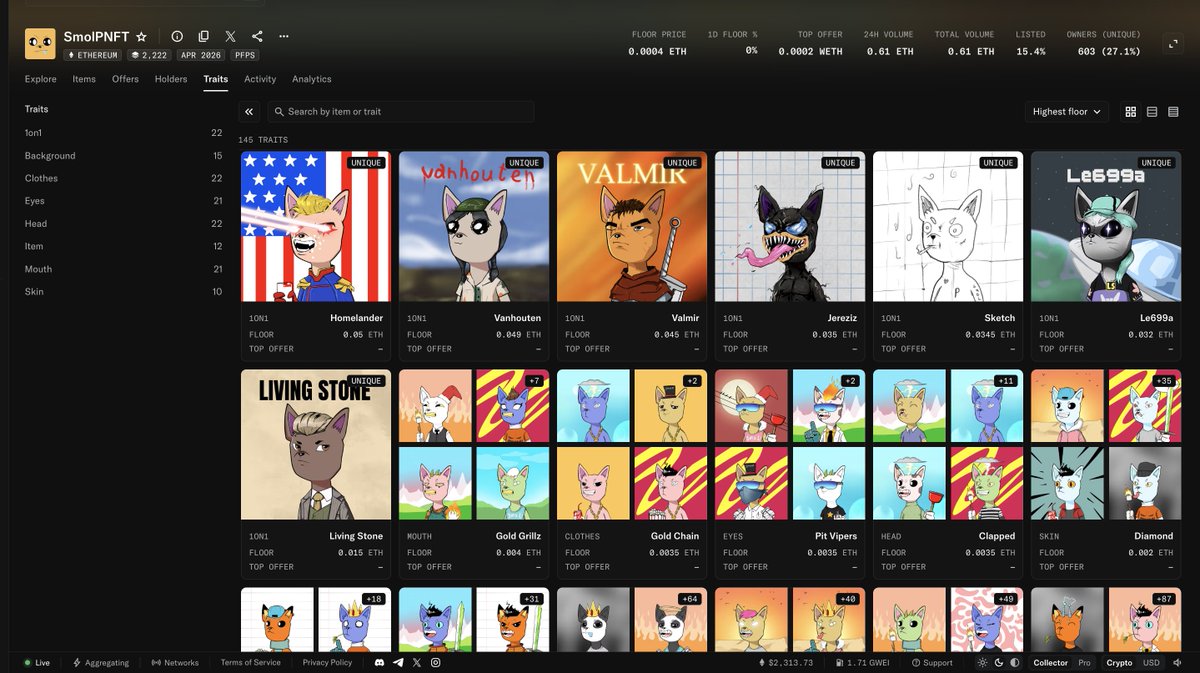1200x673 pixels.
Task: Open the Telegram icon in the footer
Action: (x=398, y=663)
